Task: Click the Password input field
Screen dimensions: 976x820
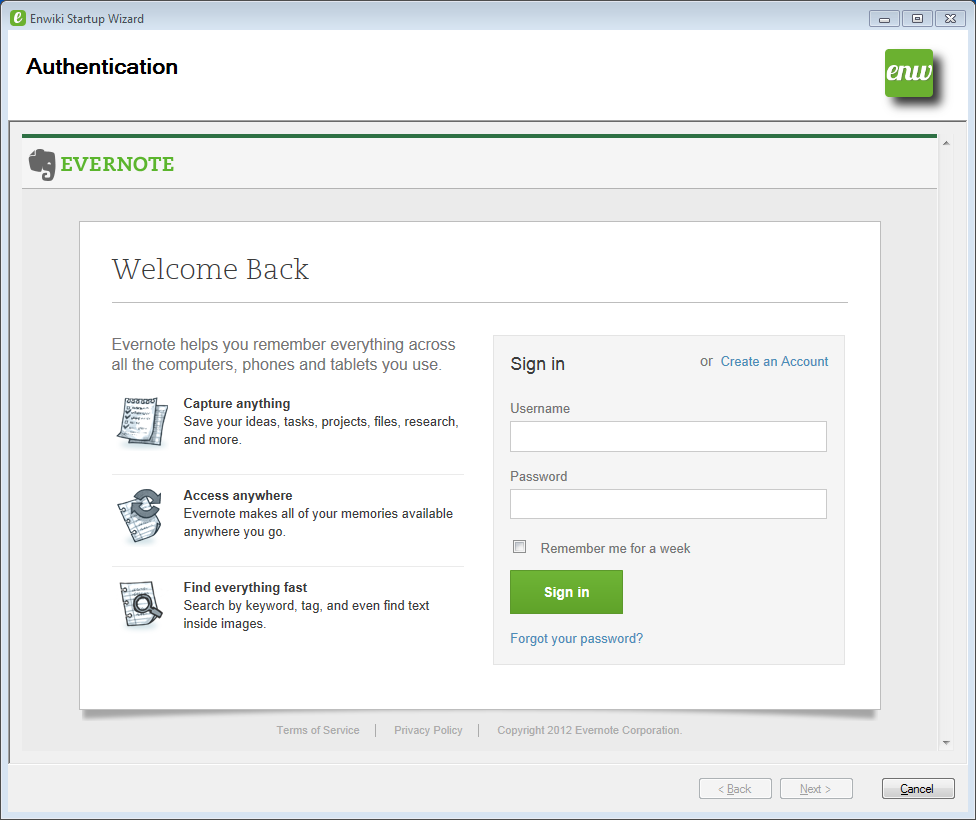Action: (x=668, y=504)
